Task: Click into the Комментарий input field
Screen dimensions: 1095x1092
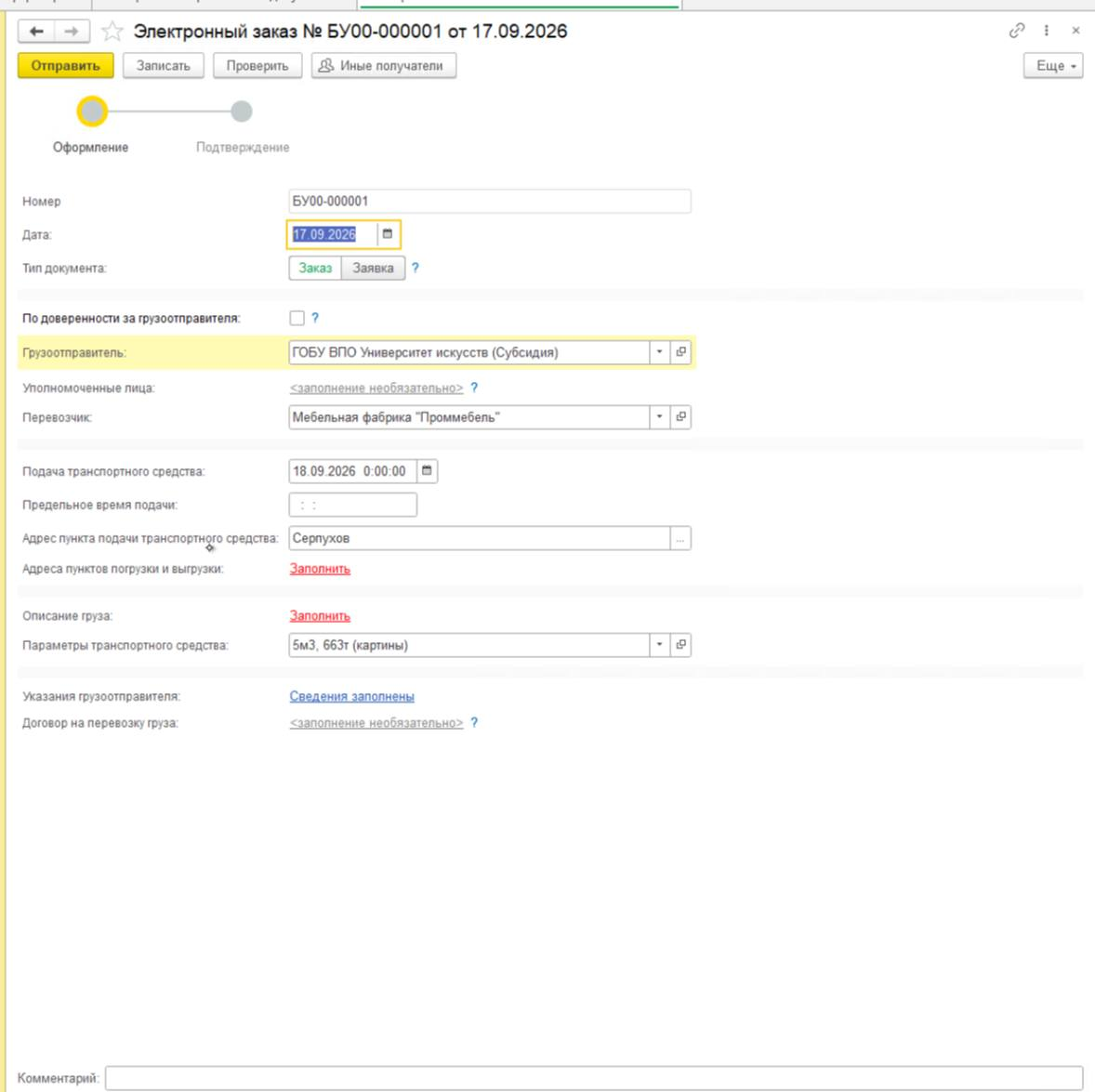Action: (x=594, y=1077)
